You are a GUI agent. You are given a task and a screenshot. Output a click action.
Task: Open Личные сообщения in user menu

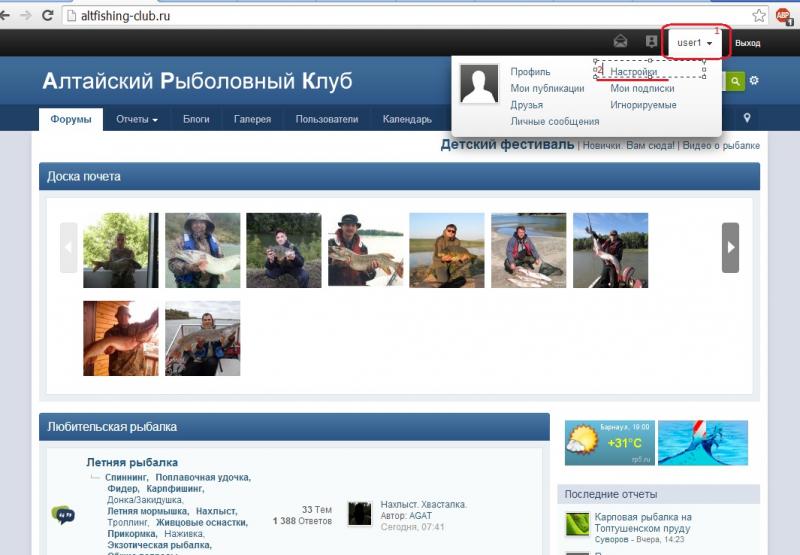(554, 121)
